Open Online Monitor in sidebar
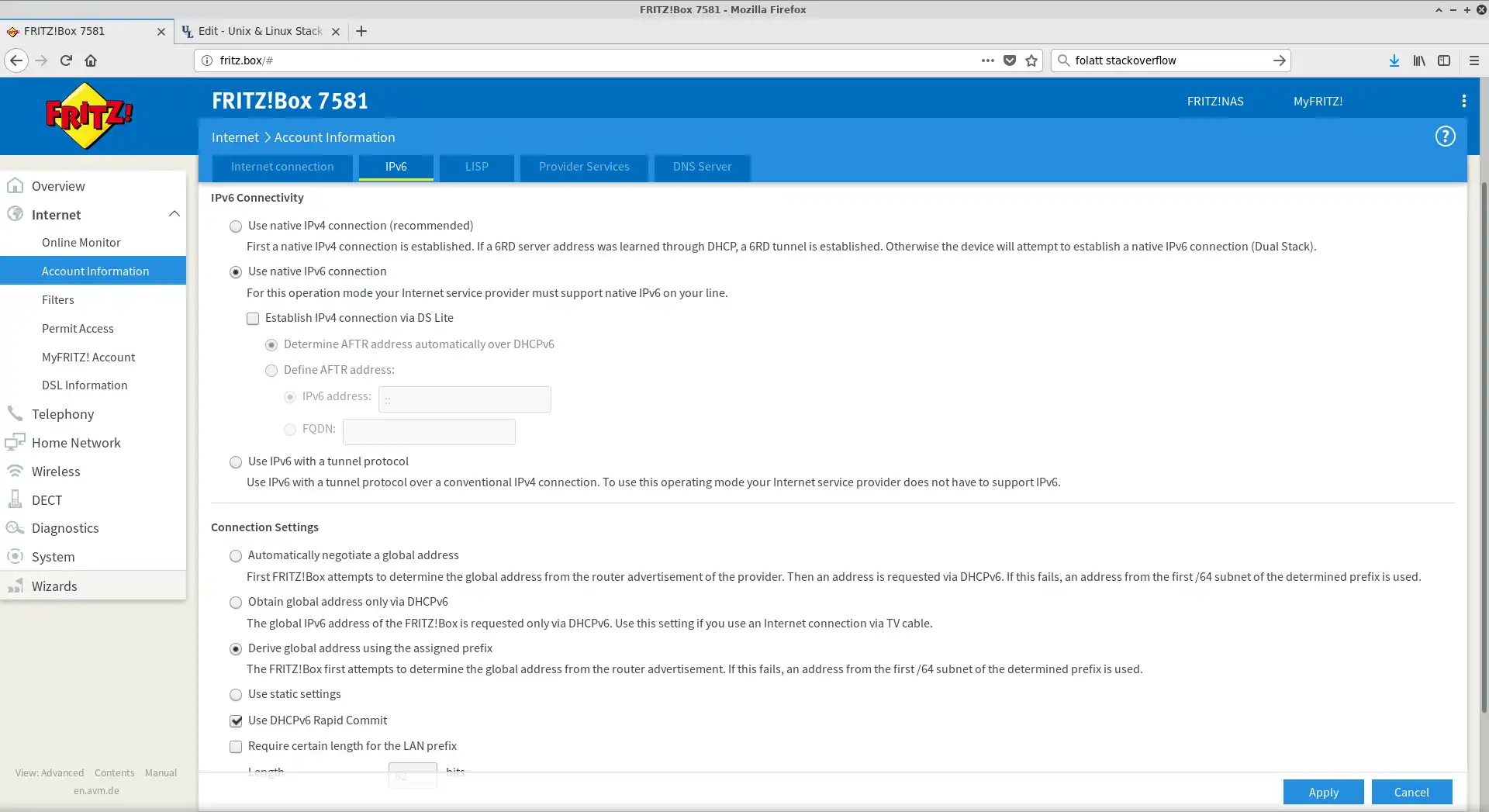 [x=81, y=243]
